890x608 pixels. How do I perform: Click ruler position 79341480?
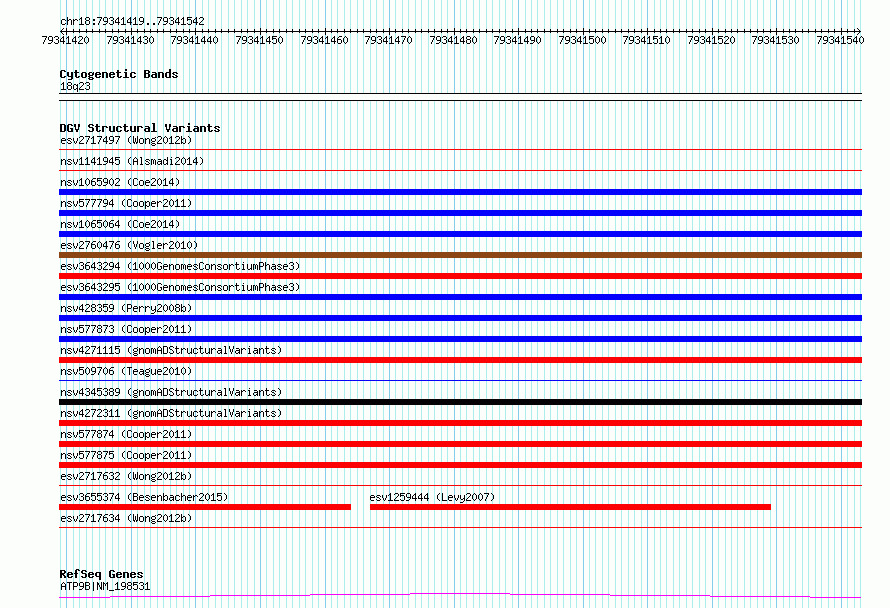point(453,40)
